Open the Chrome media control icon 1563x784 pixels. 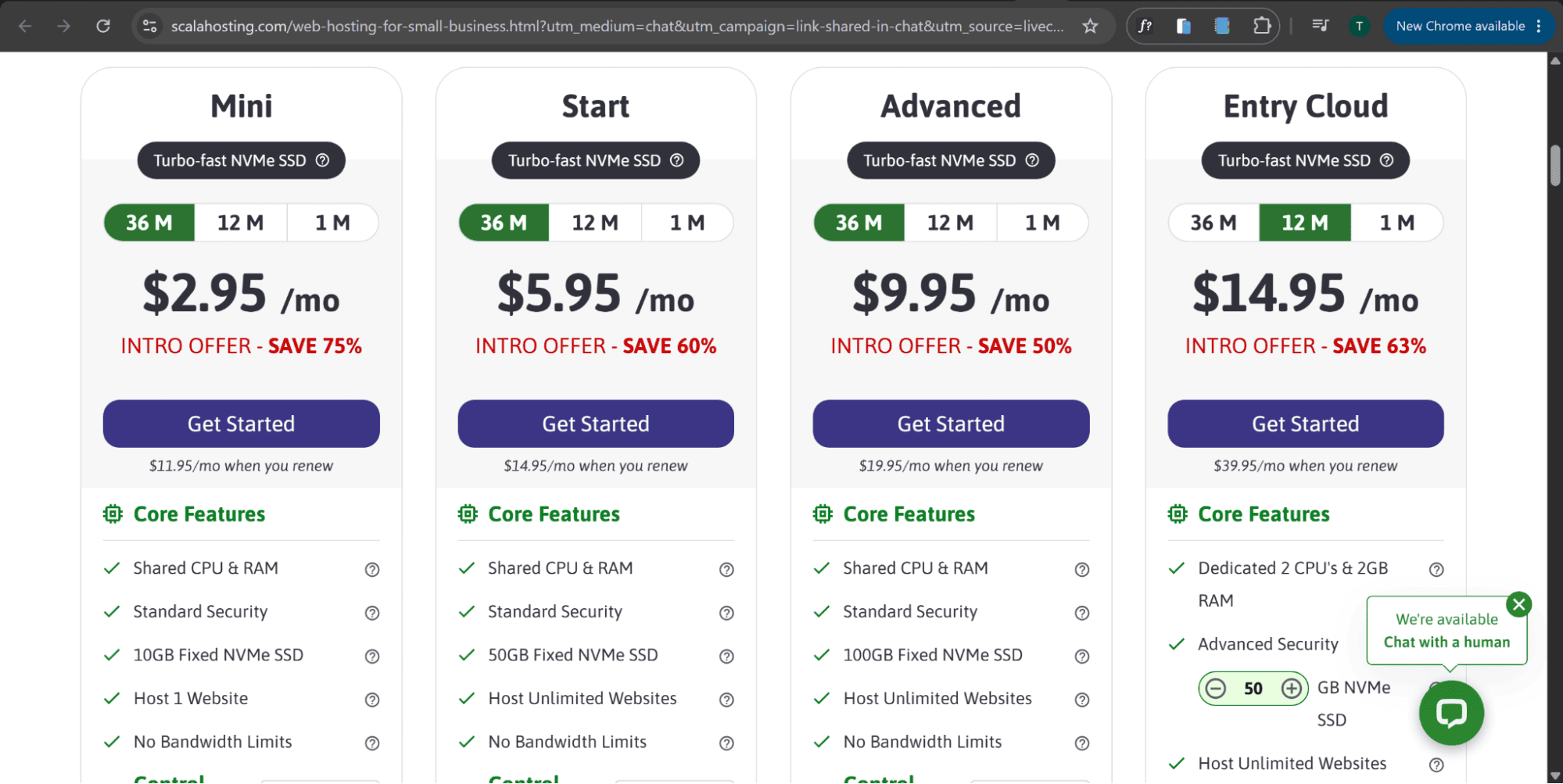click(1320, 26)
